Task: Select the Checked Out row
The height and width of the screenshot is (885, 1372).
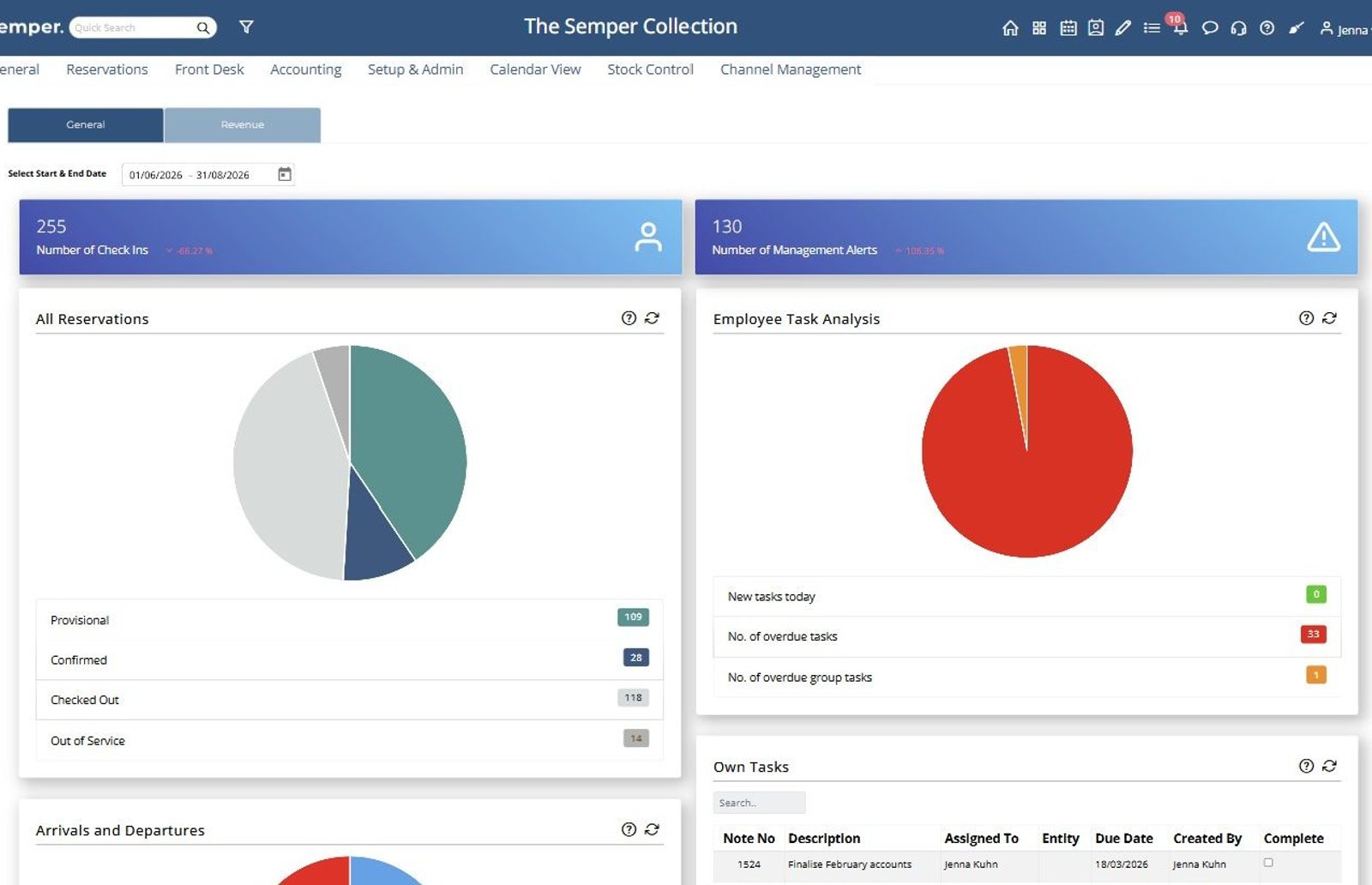Action: [350, 700]
